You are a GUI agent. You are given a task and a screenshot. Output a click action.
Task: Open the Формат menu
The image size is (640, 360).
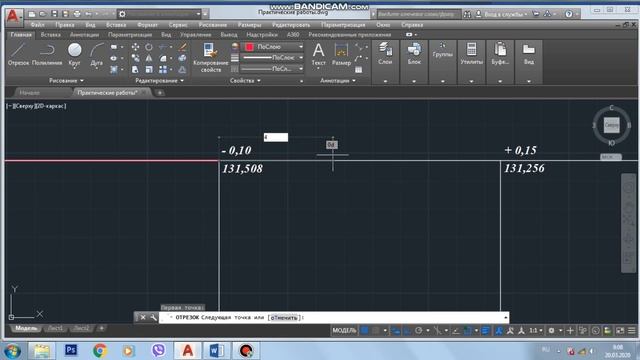[x=147, y=25]
